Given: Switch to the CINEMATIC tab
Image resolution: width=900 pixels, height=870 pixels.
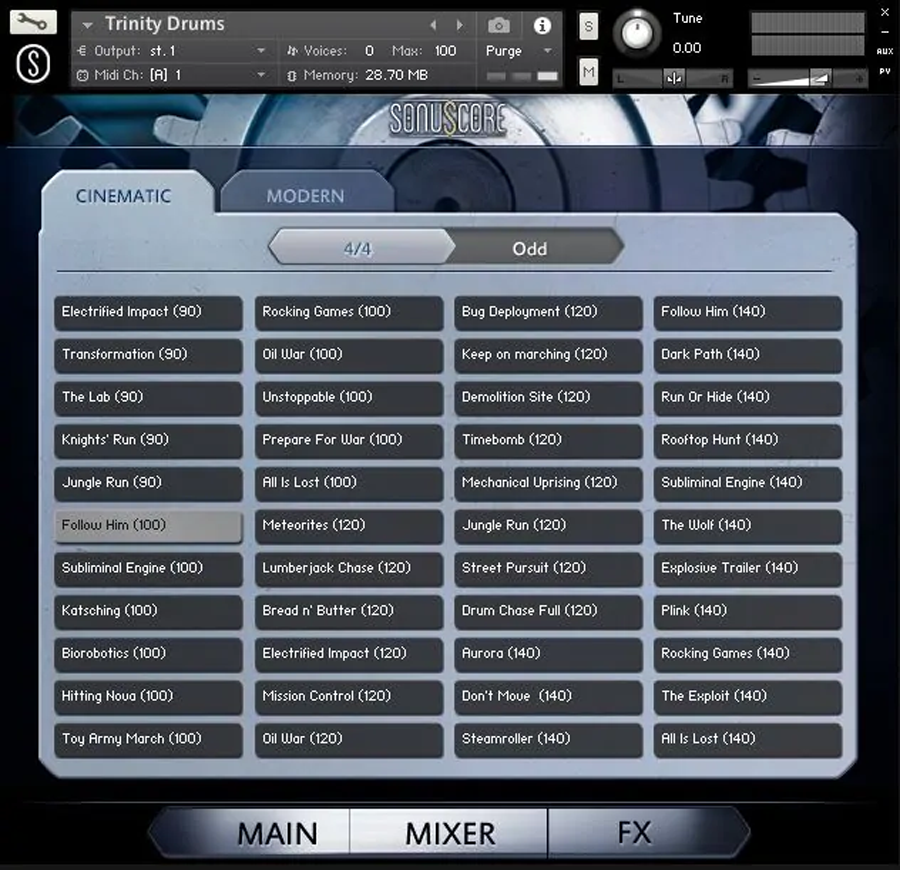Looking at the screenshot, I should (x=123, y=196).
